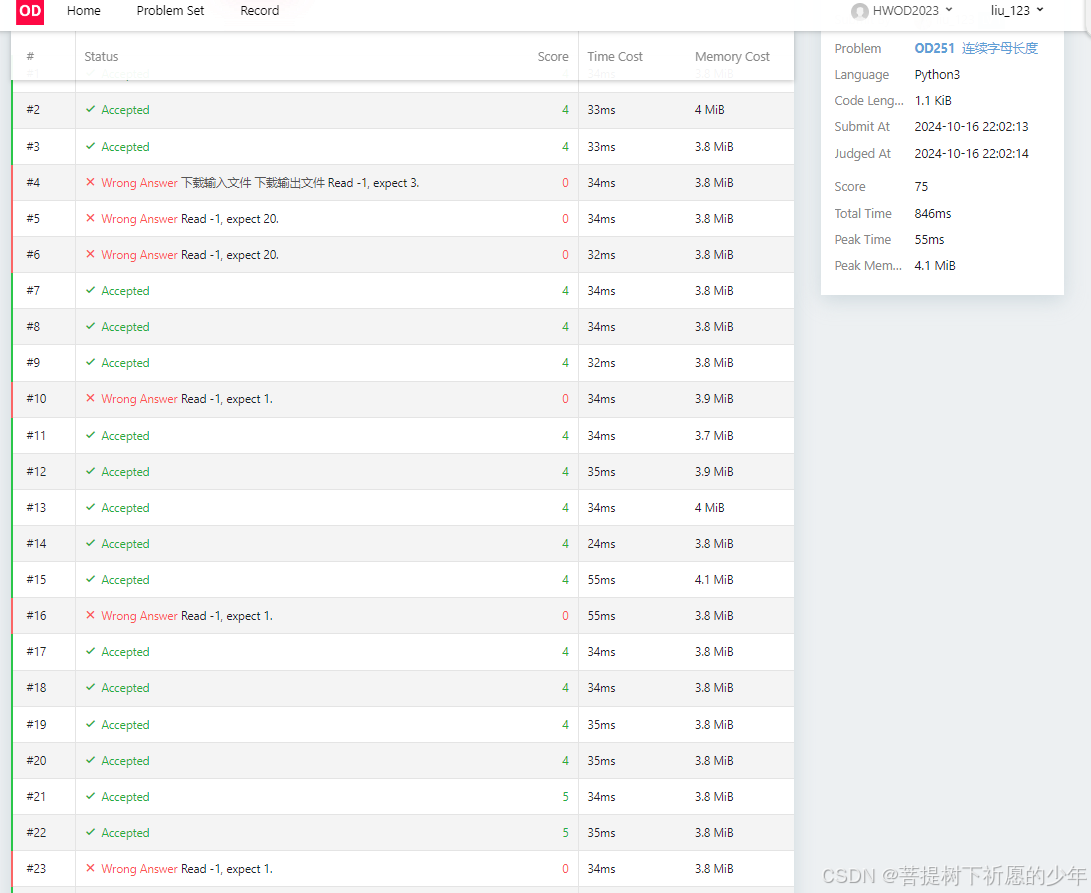Click the green check icon in row #13
The image size is (1091, 893).
(90, 507)
